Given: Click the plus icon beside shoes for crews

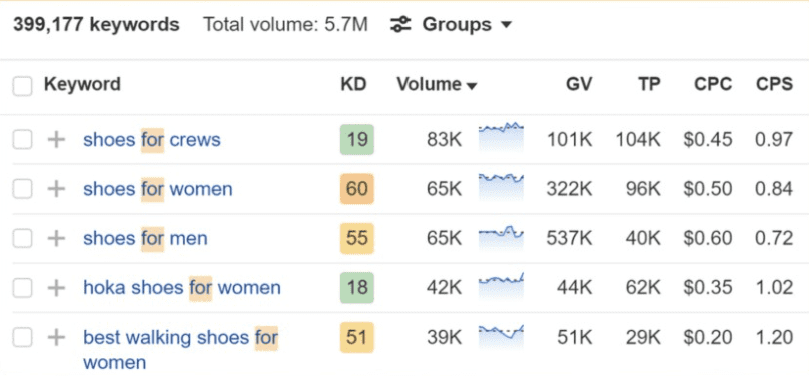Looking at the screenshot, I should coord(56,139).
